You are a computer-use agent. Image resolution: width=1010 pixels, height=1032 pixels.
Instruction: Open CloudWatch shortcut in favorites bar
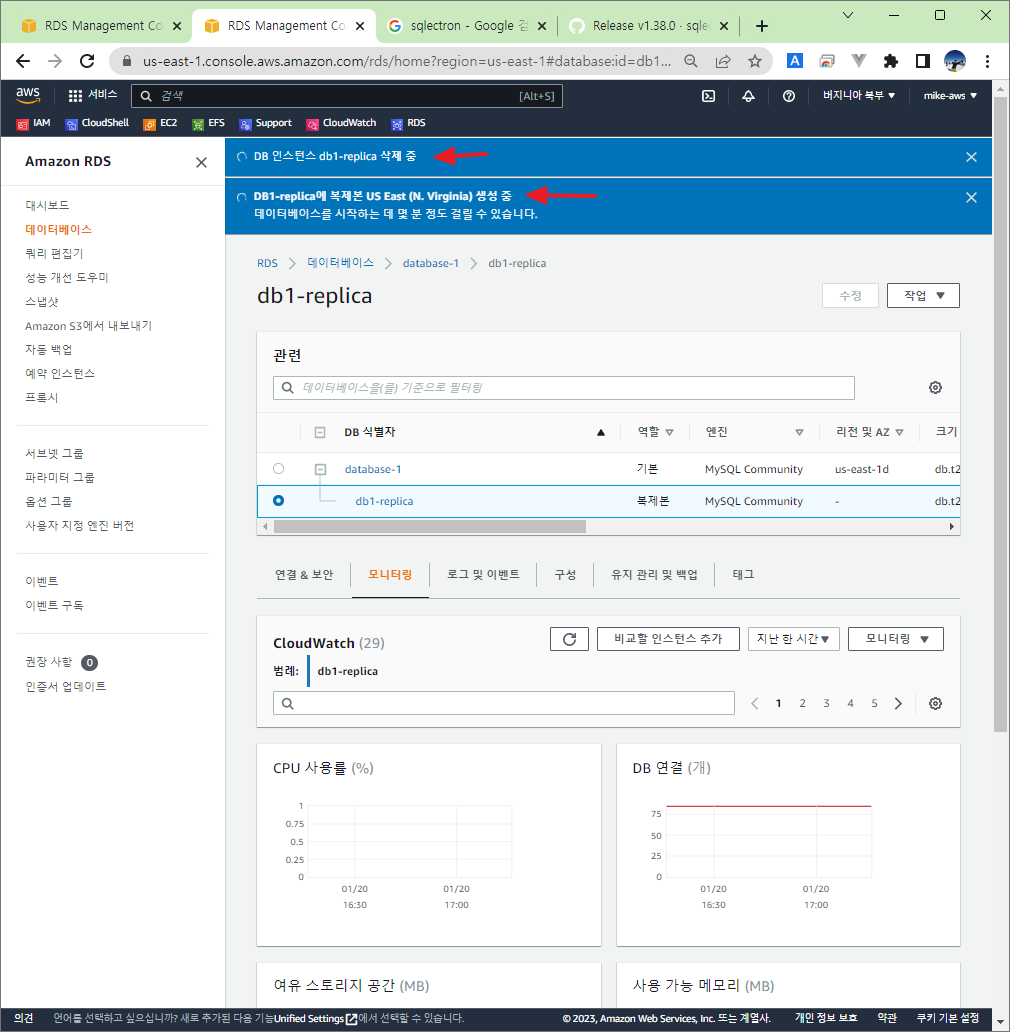(x=341, y=123)
